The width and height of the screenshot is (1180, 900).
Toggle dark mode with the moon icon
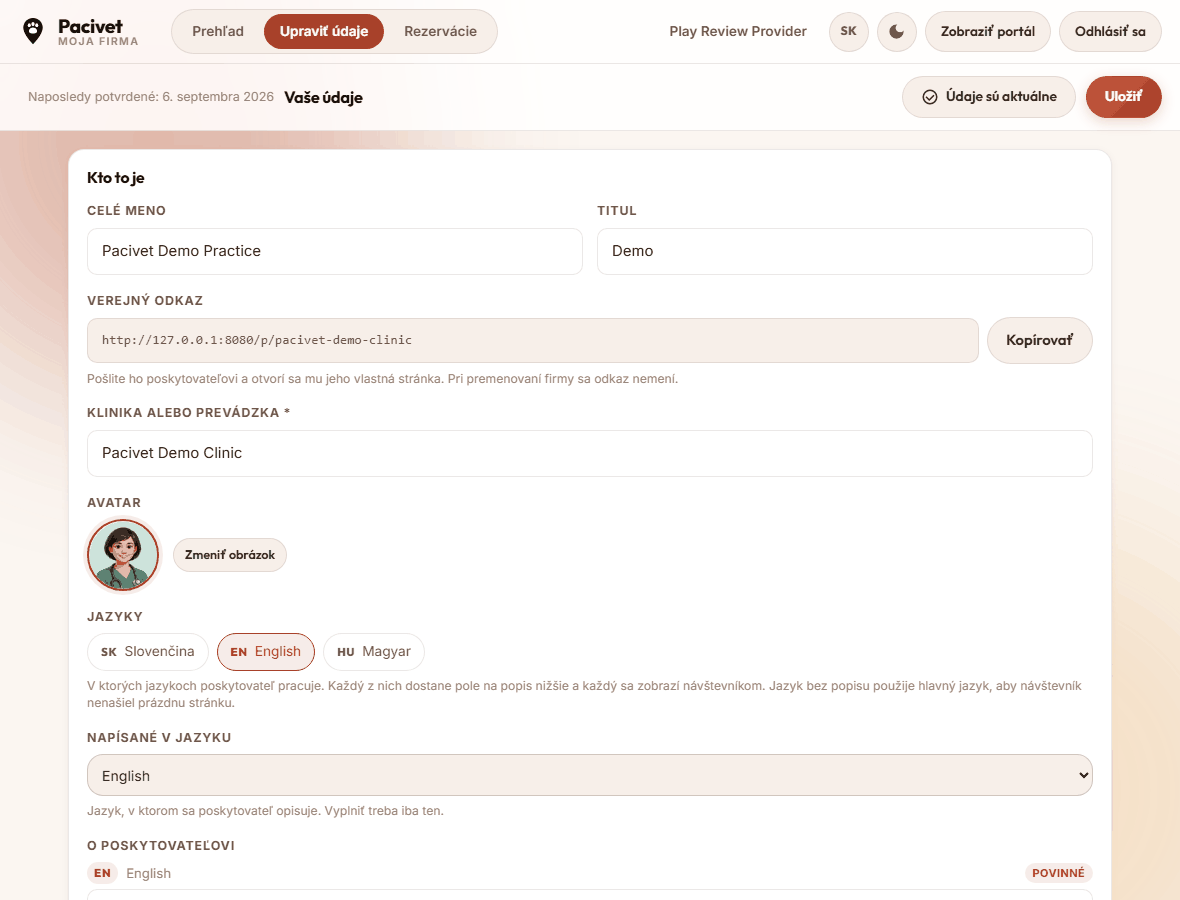tap(896, 32)
